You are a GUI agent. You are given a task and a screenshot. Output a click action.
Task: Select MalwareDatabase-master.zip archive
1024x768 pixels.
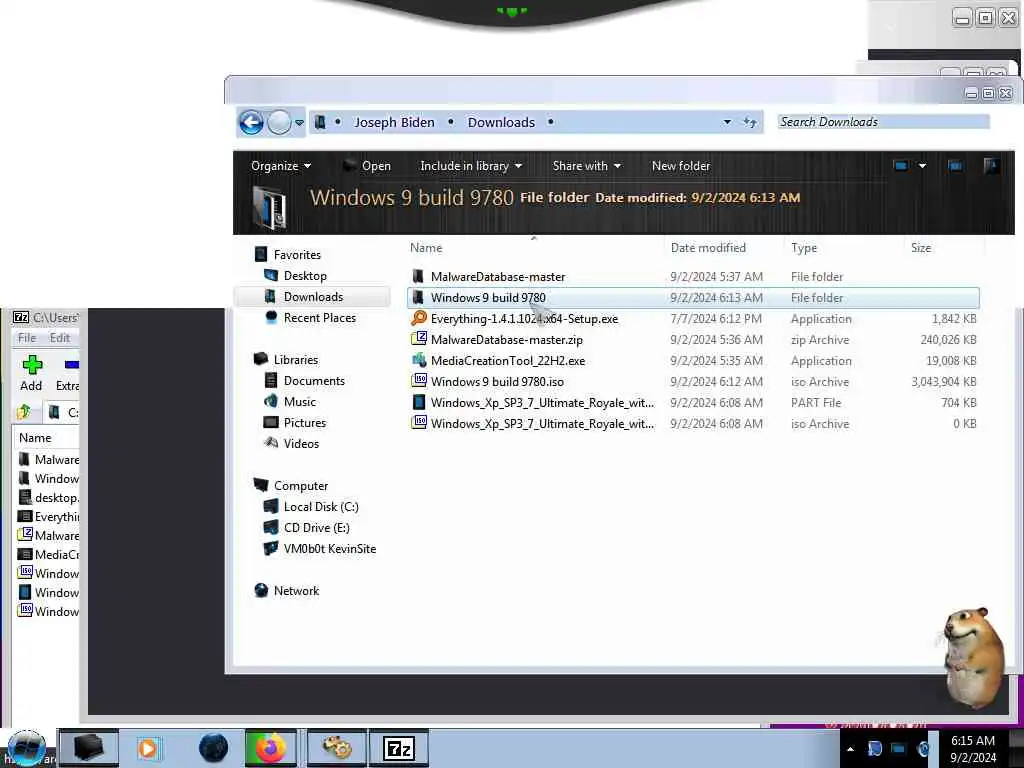(692, 340)
